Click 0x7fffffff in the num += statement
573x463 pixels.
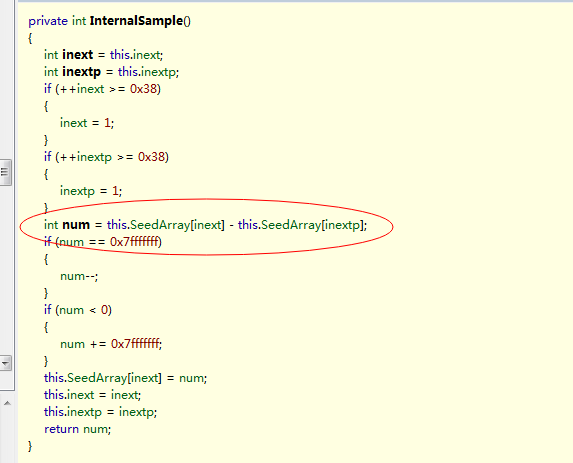[x=135, y=344]
